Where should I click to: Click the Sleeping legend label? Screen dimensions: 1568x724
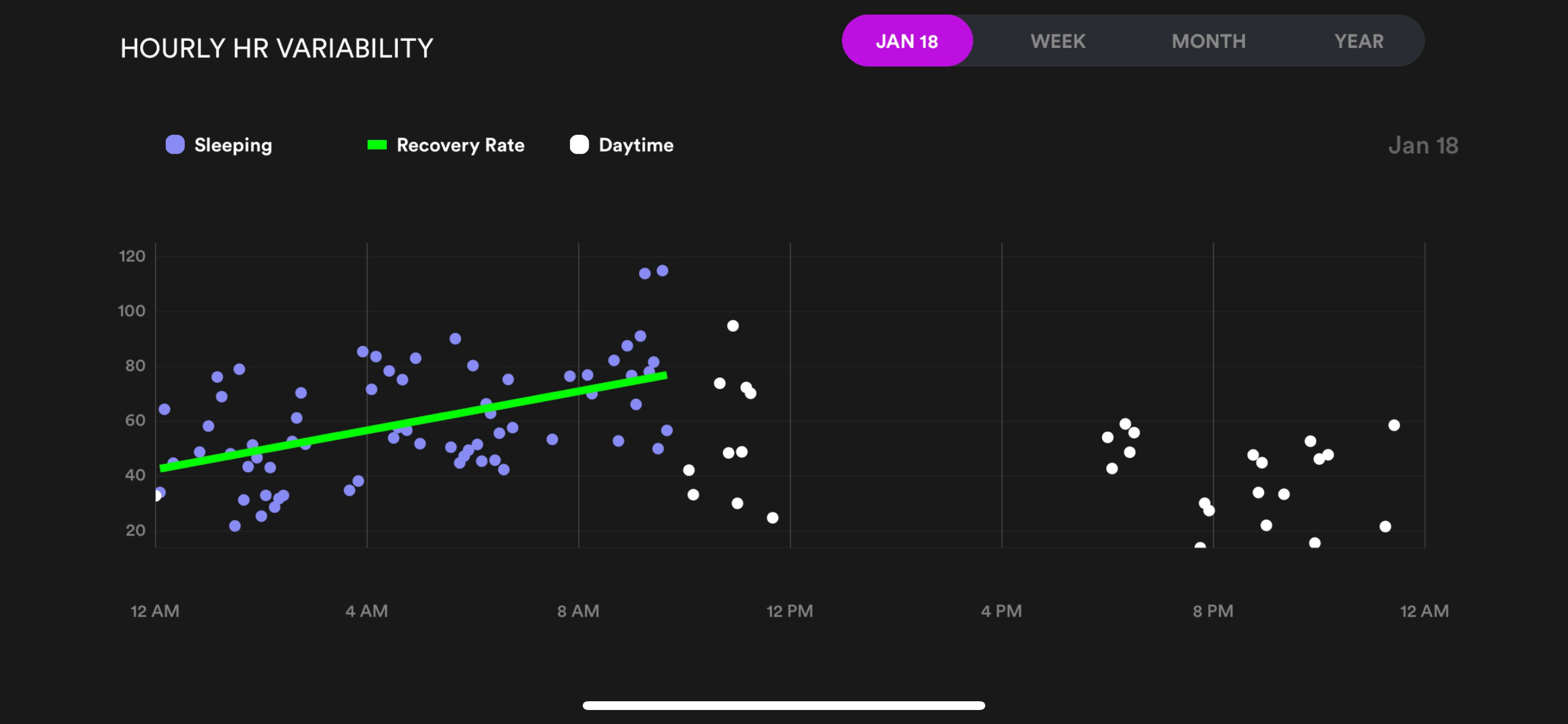tap(233, 145)
